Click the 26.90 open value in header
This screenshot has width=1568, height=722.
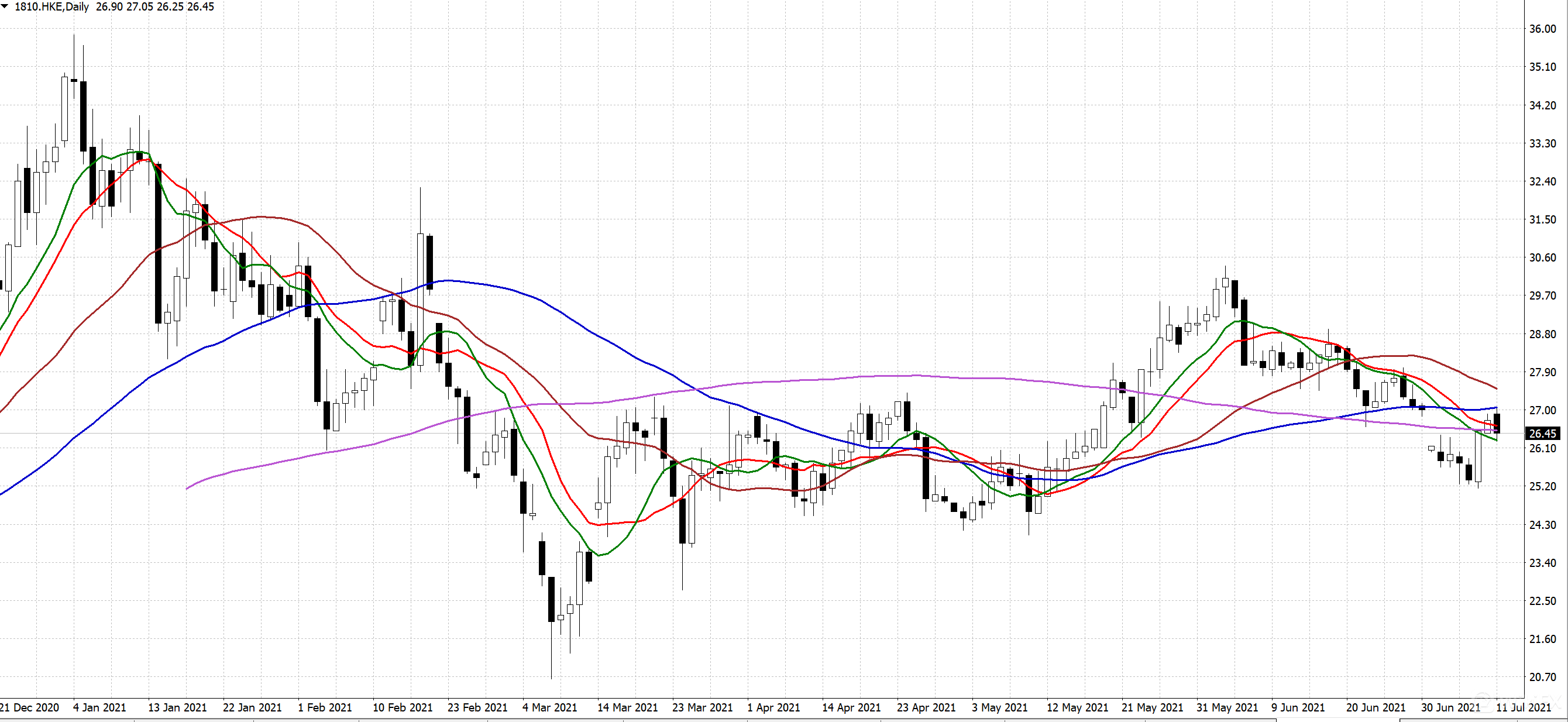[x=109, y=6]
